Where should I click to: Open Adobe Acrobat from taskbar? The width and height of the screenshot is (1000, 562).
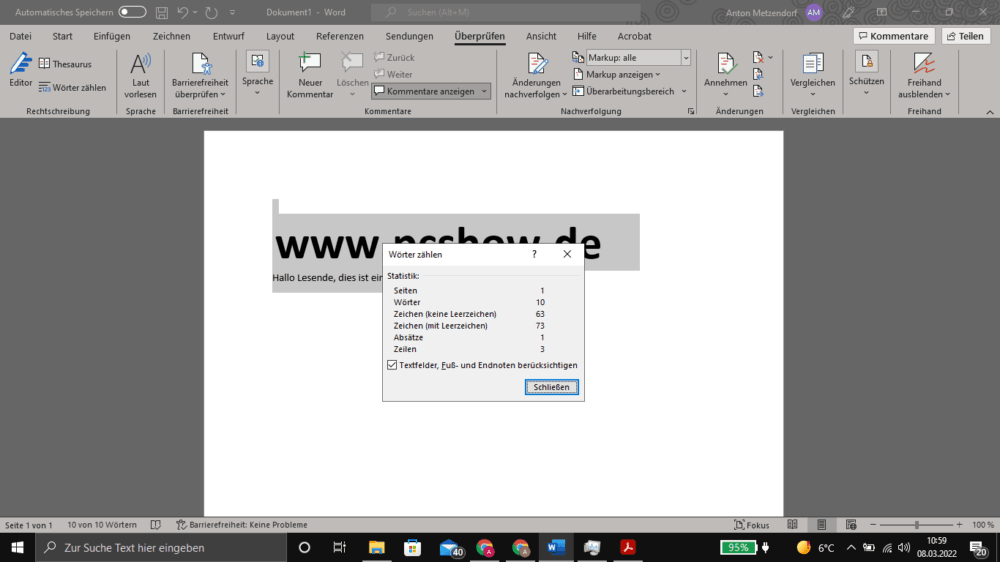628,547
